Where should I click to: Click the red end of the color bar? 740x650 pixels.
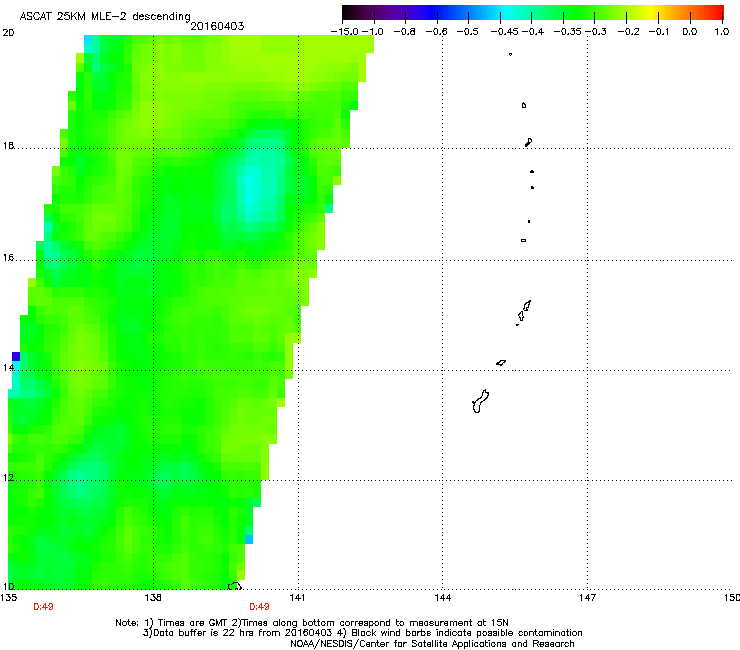click(717, 13)
